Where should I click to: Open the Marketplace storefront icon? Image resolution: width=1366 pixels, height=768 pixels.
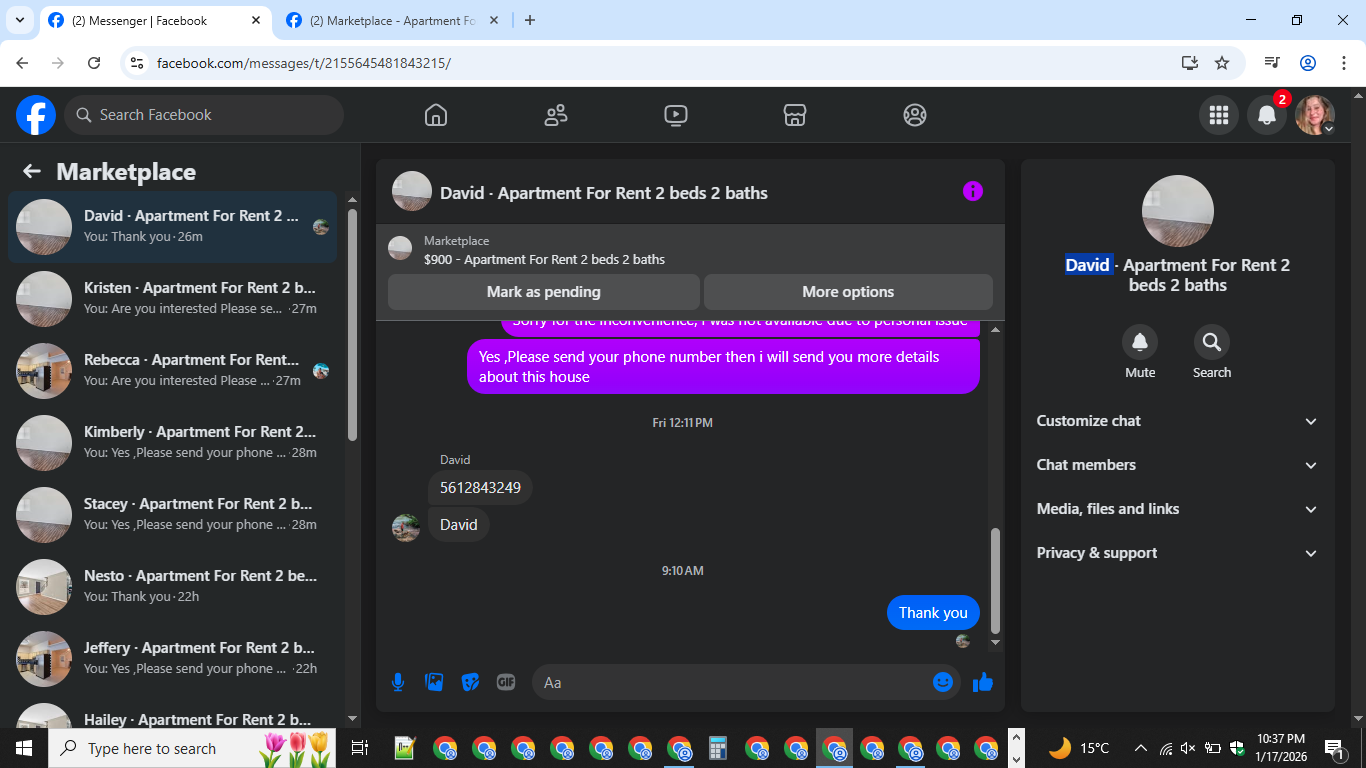(795, 115)
